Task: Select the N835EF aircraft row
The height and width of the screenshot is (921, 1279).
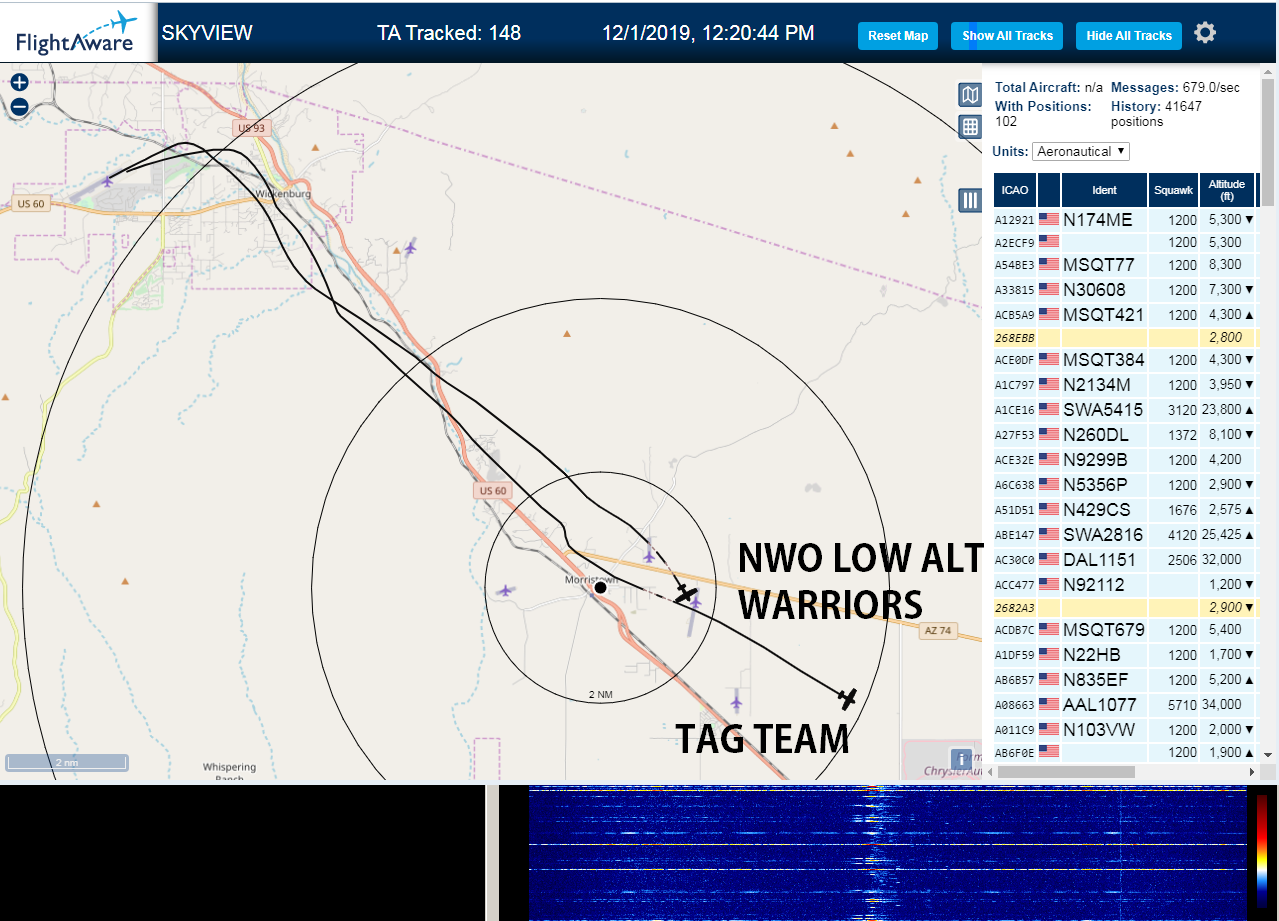Action: click(1125, 680)
